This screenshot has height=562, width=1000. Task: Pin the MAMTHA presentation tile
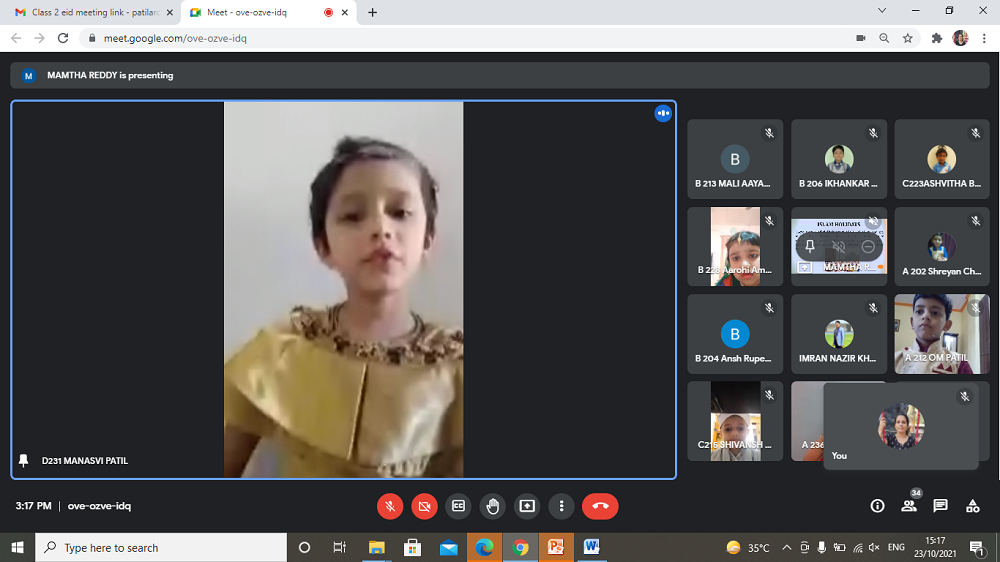coord(810,246)
